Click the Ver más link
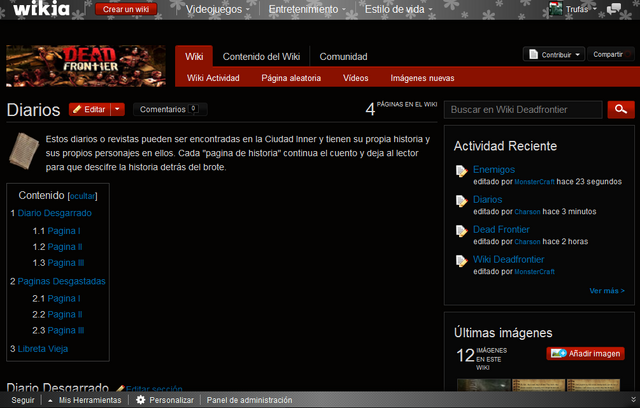 [607, 291]
